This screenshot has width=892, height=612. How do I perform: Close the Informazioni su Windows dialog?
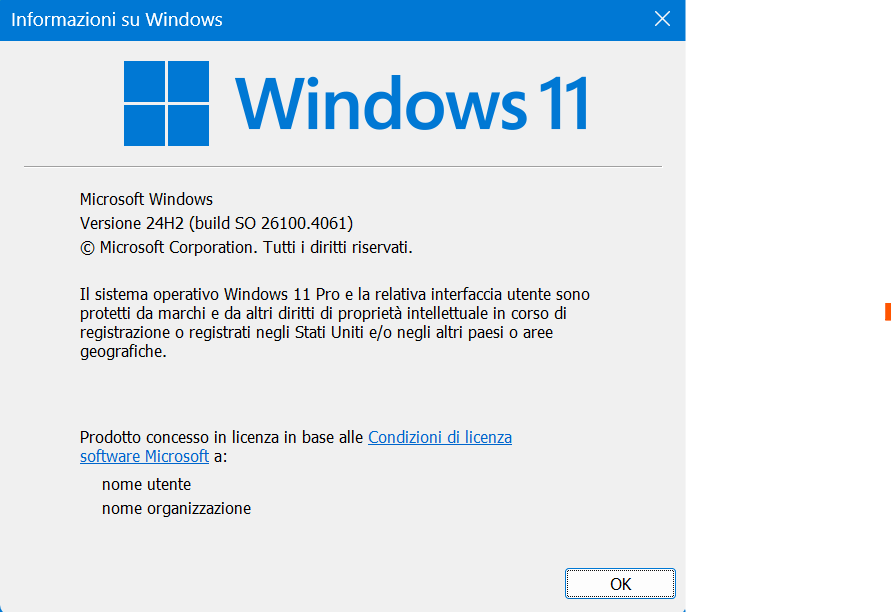click(662, 19)
